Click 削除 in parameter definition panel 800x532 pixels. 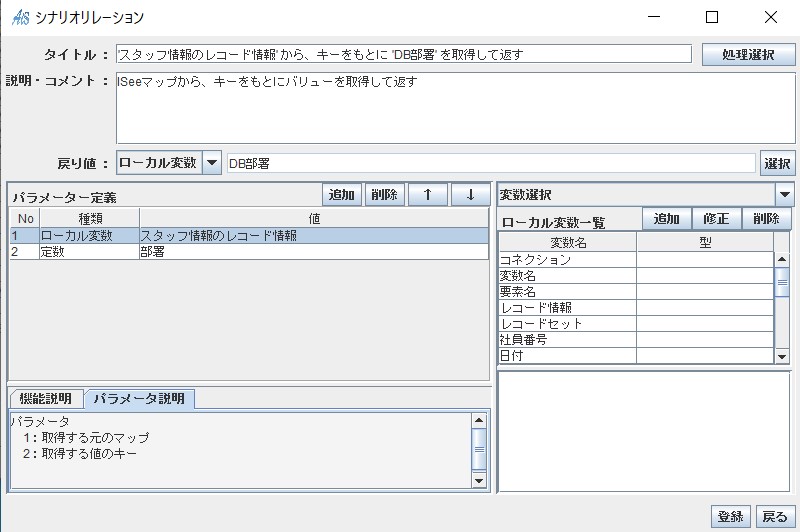pyautogui.click(x=384, y=195)
